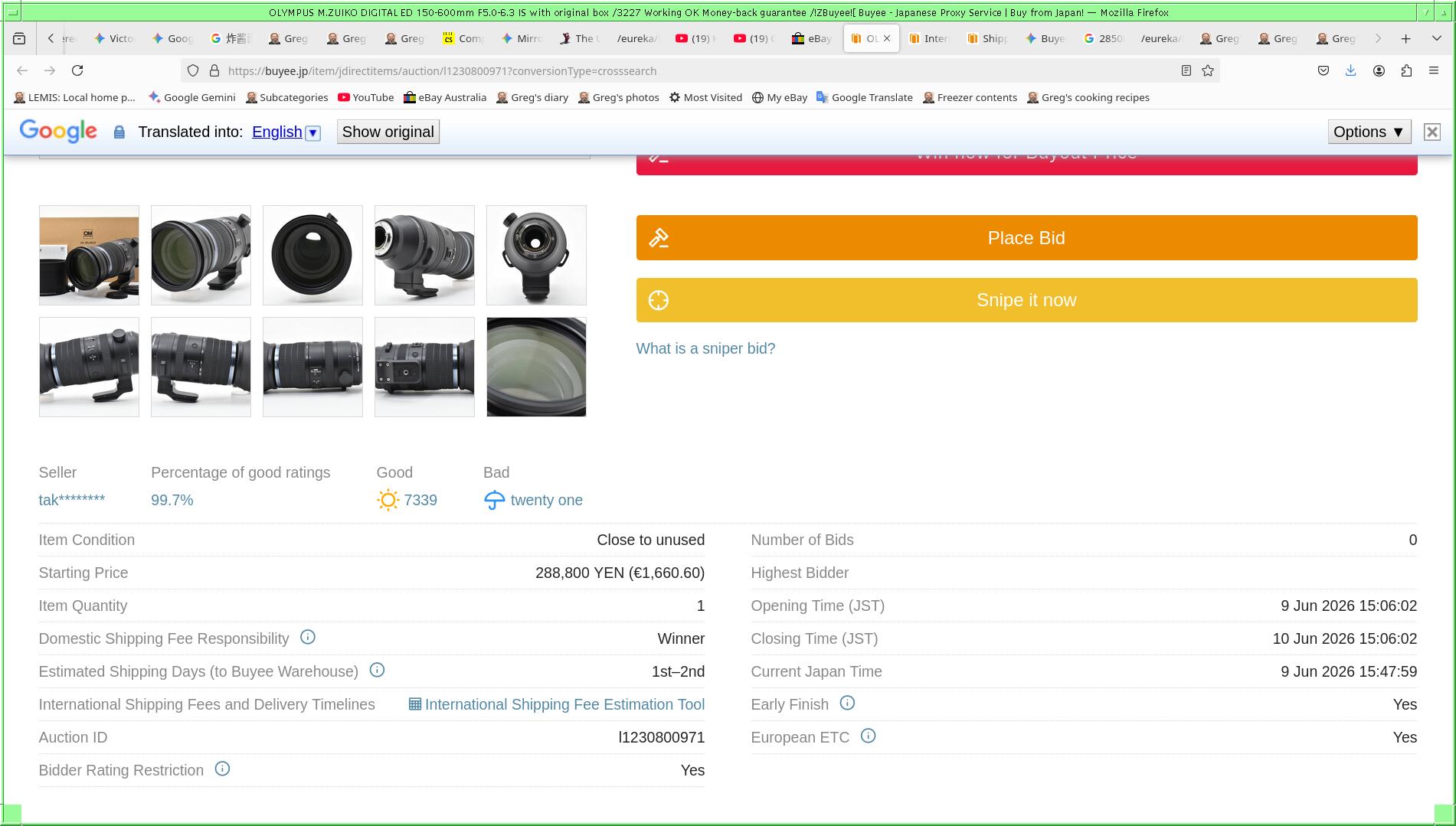Open the Subcategories bookmark
1456x826 pixels.
pos(286,97)
